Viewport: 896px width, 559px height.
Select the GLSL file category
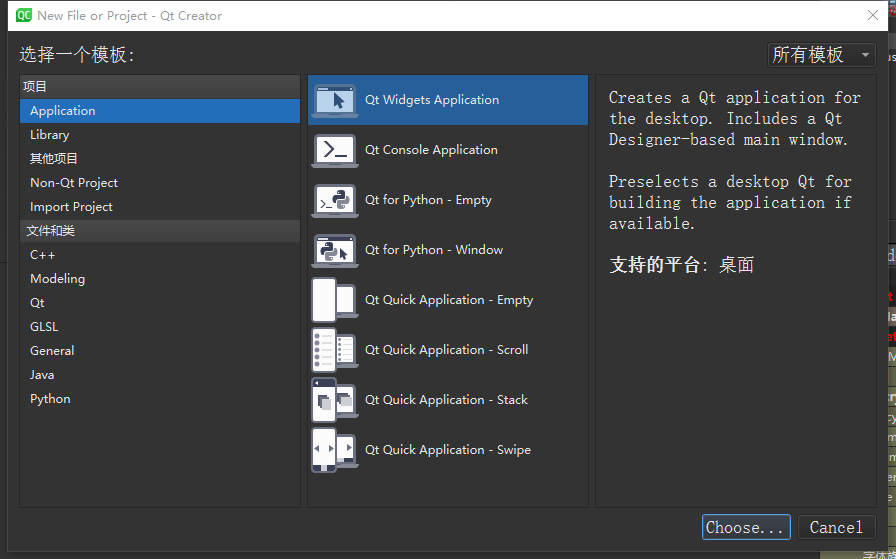tap(160, 327)
